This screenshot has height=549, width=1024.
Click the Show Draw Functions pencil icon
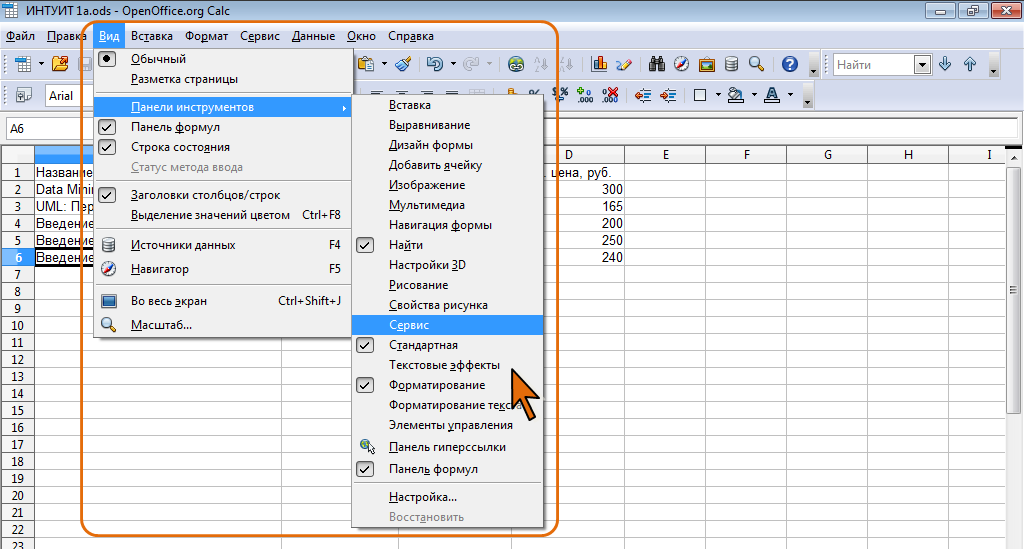[624, 64]
